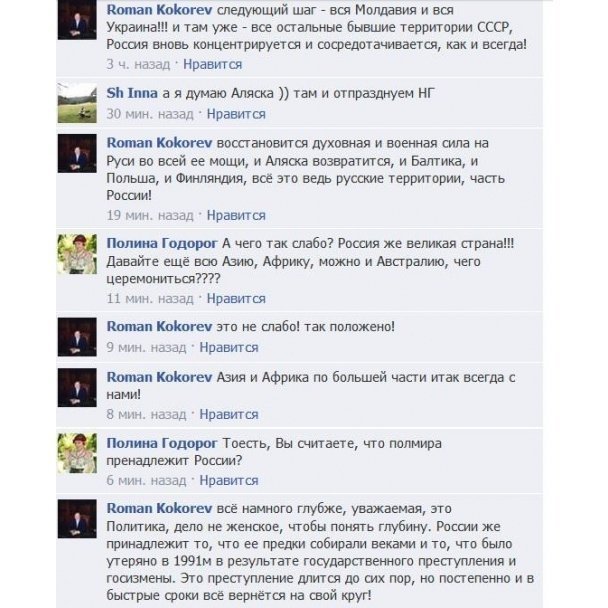Screen dimensions: 608x608
Task: Open Roman Kokorev avatar beside 'Азия и Африка' comment
Action: click(x=77, y=388)
